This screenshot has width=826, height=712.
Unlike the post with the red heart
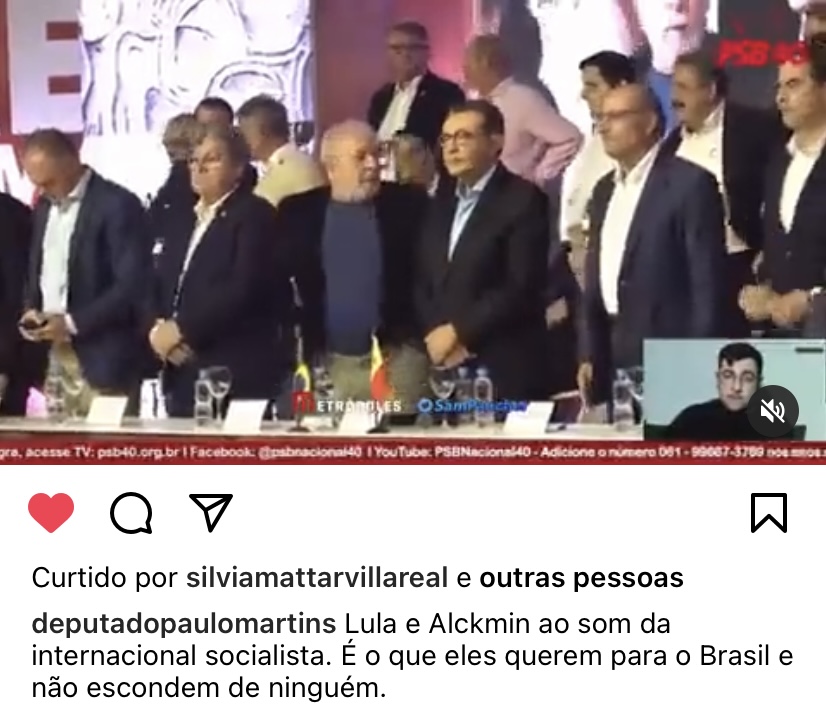pyautogui.click(x=51, y=512)
